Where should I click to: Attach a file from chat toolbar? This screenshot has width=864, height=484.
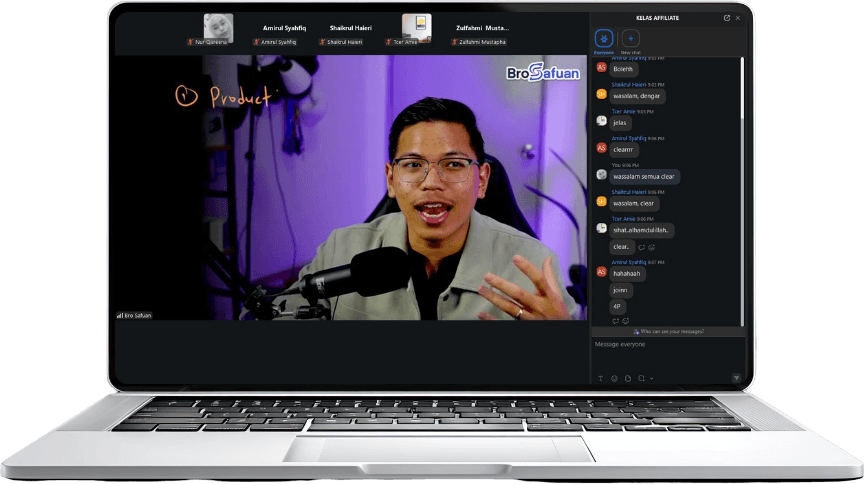tap(628, 379)
